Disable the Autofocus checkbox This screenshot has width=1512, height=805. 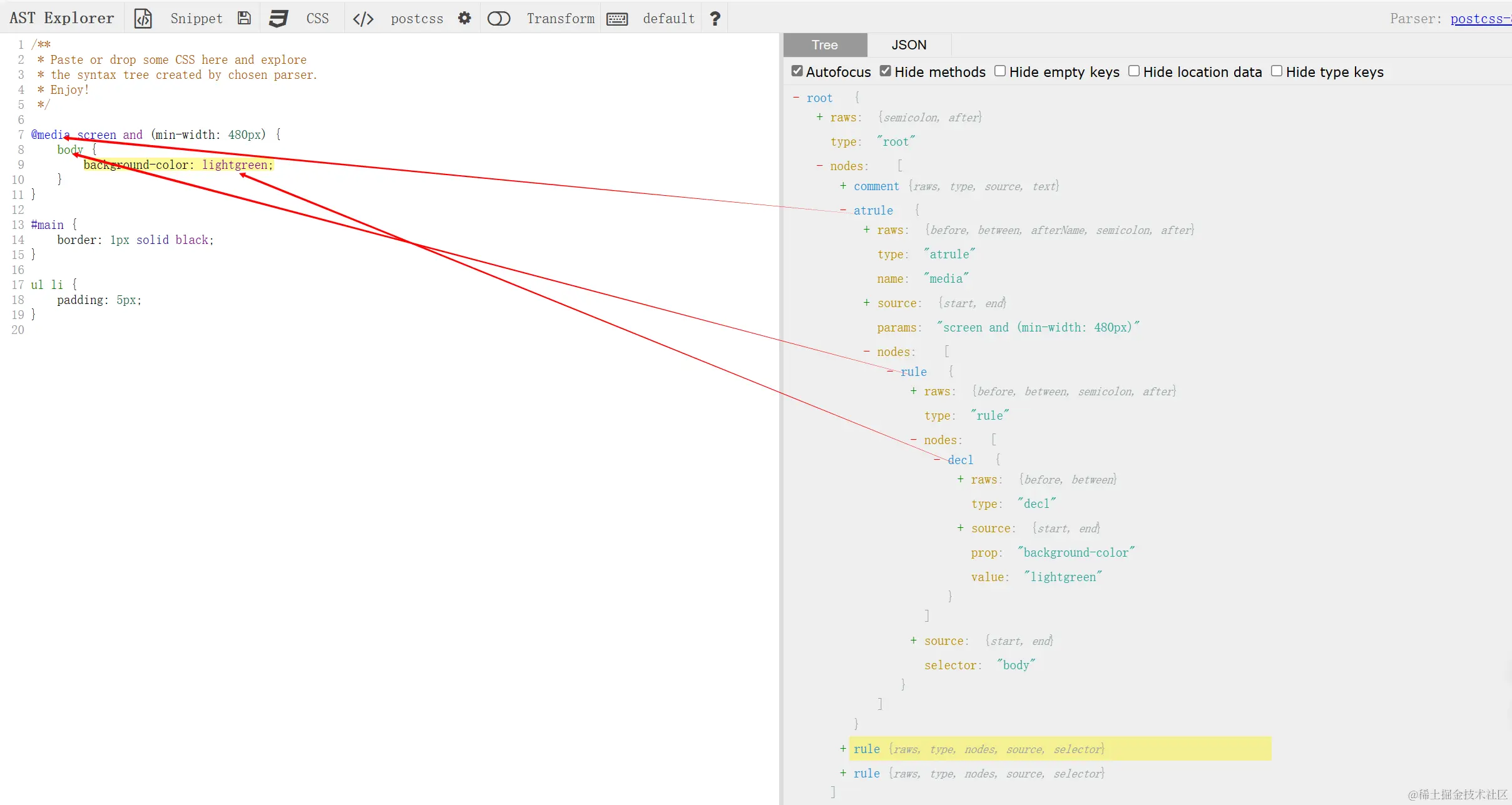point(796,71)
